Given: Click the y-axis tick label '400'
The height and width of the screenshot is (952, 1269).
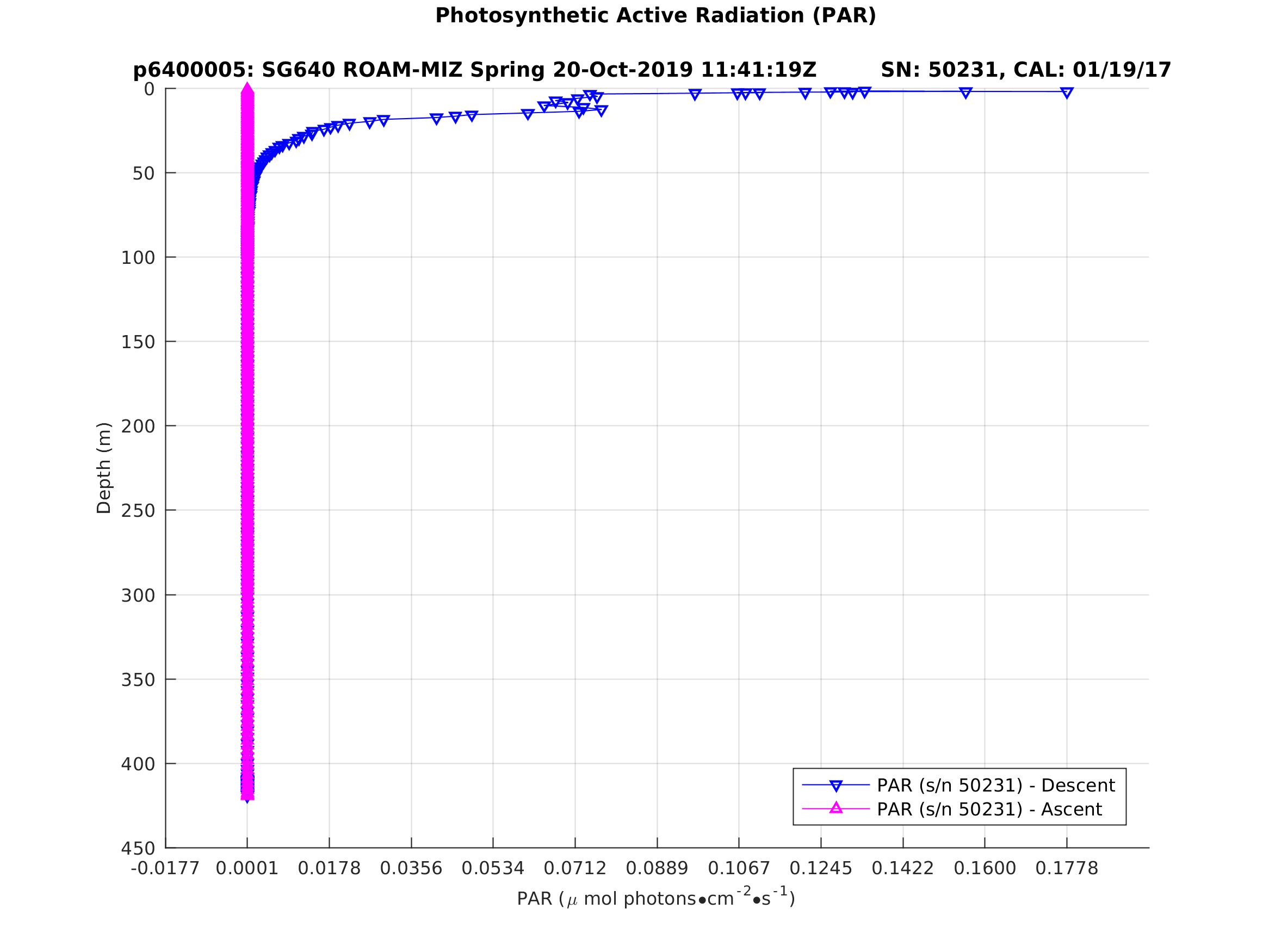Looking at the screenshot, I should (138, 764).
